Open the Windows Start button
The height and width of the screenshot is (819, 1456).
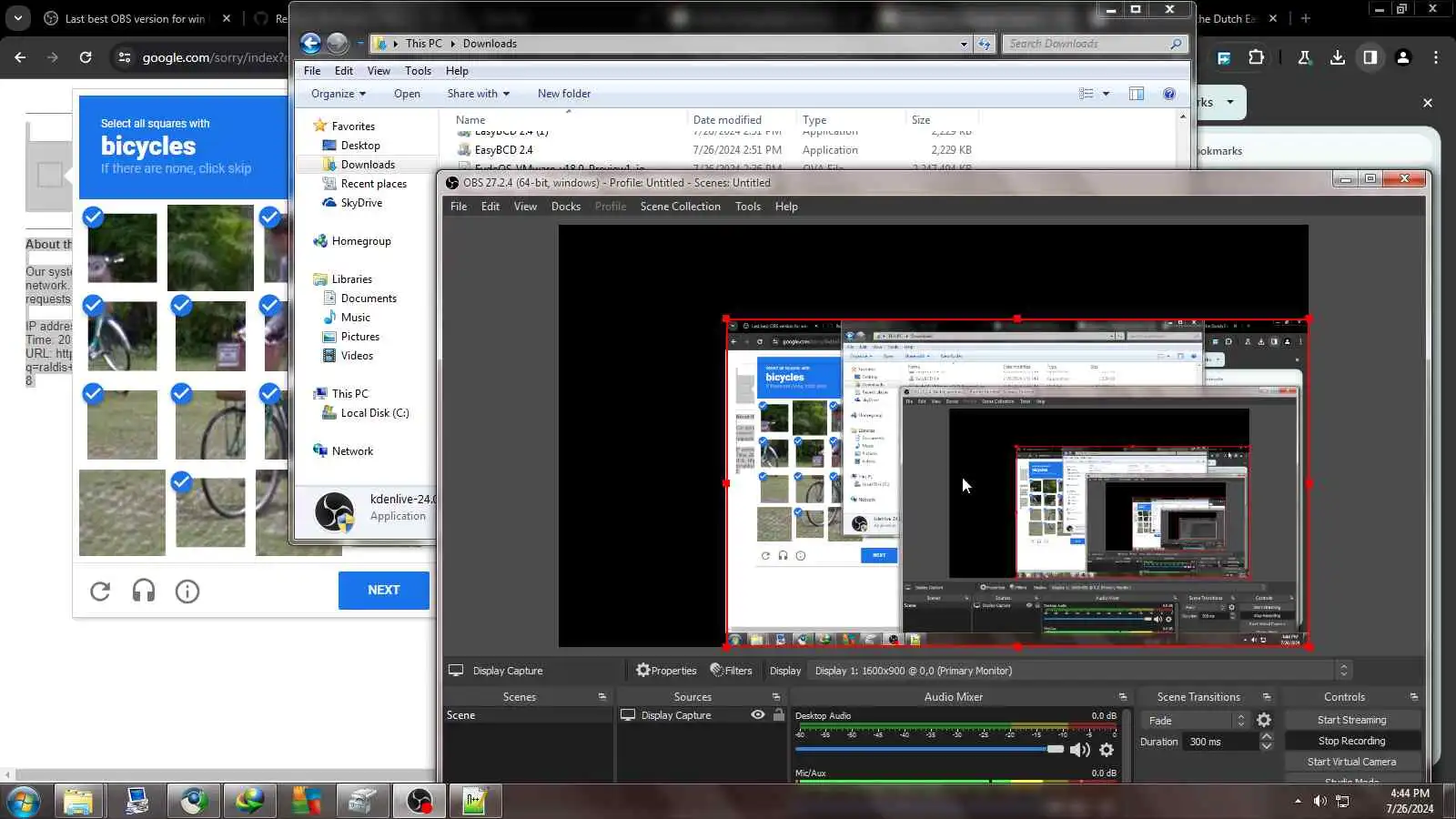pyautogui.click(x=22, y=802)
